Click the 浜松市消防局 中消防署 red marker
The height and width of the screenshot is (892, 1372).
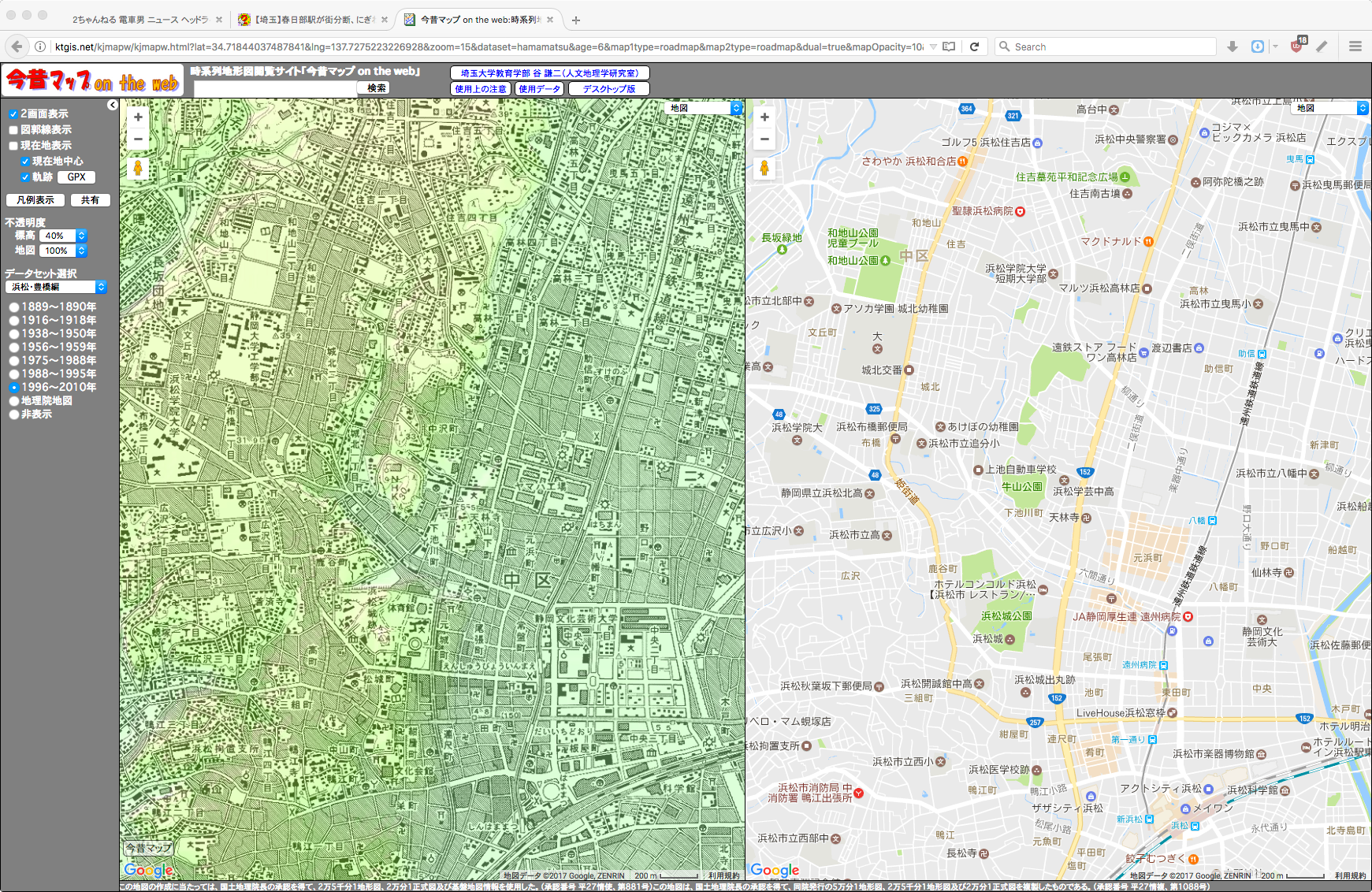click(859, 793)
